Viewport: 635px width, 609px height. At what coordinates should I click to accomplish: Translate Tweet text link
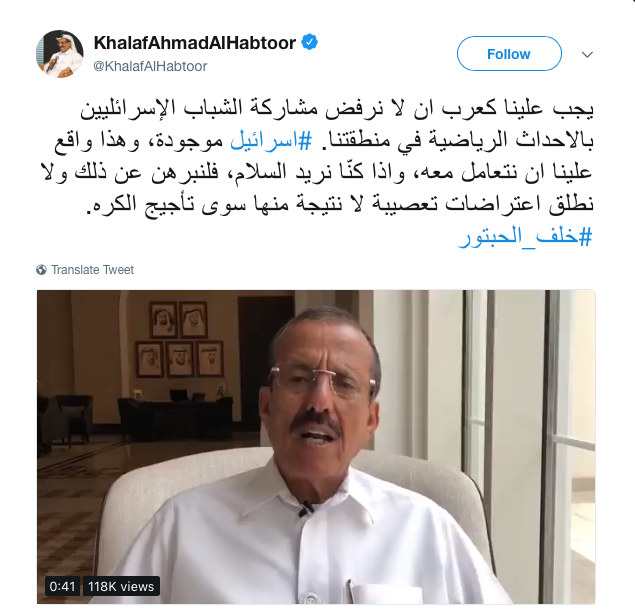tap(92, 270)
